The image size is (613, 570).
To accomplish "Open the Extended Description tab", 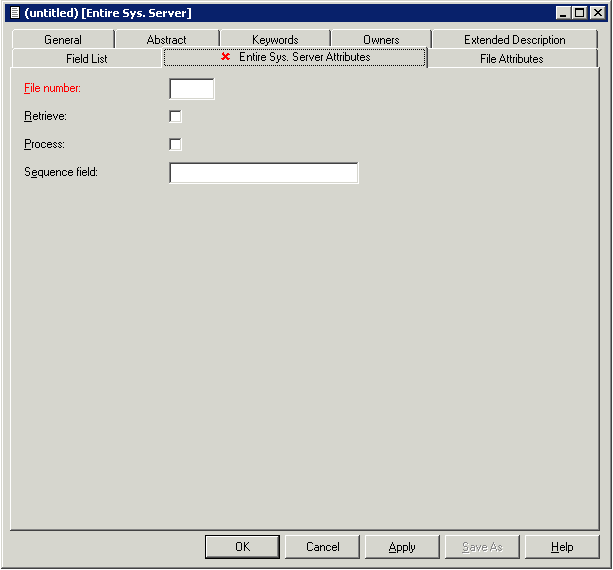I will pyautogui.click(x=514, y=40).
